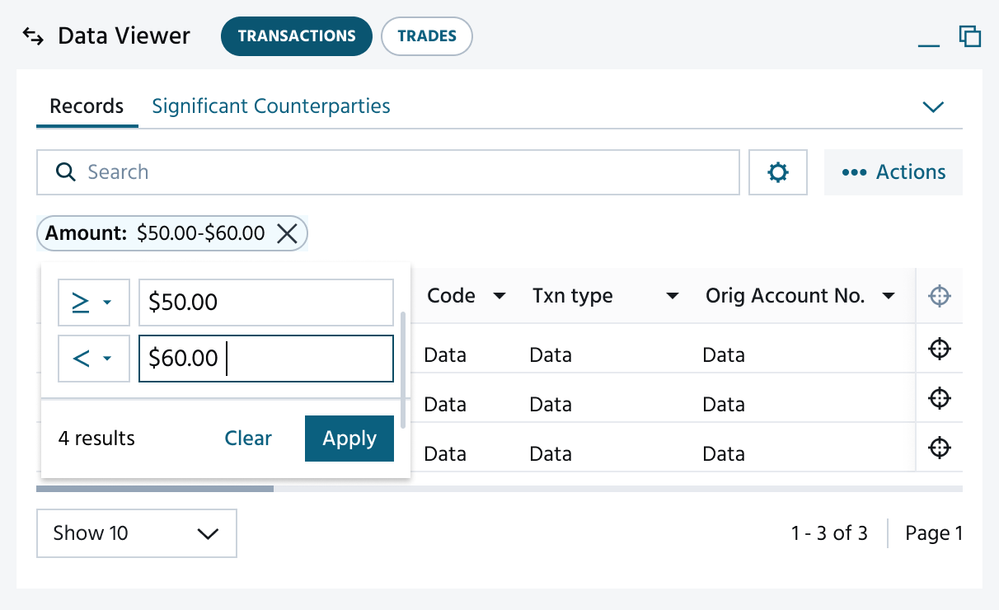Click the target icon in first data row
The width and height of the screenshot is (999, 610).
939,349
